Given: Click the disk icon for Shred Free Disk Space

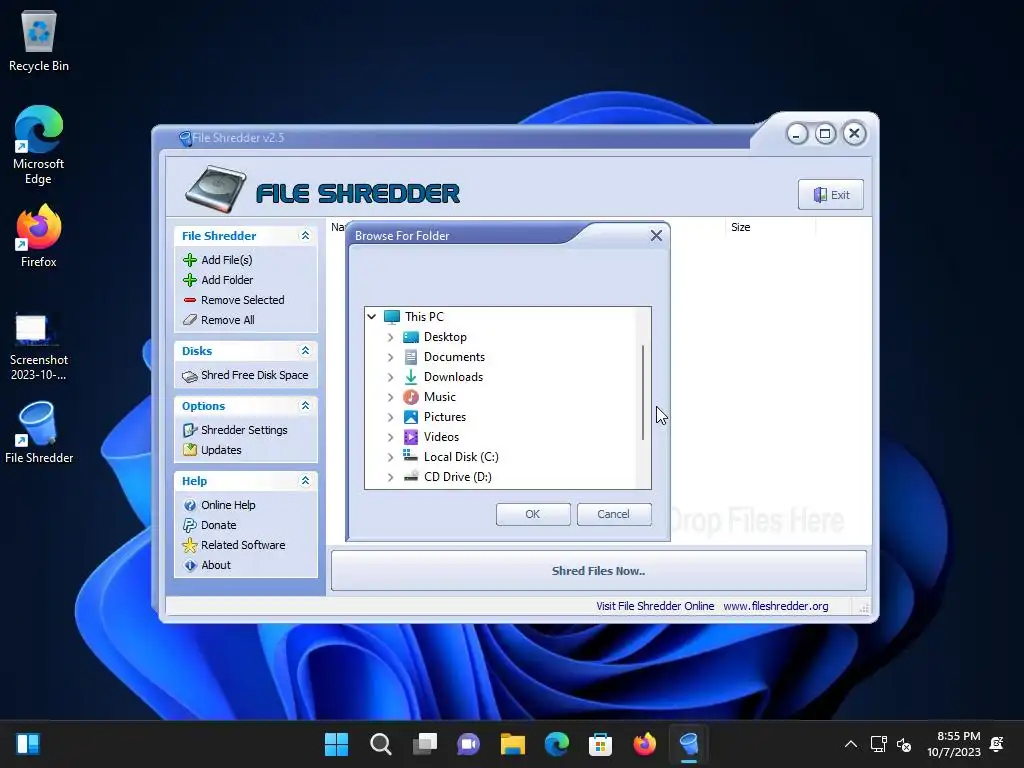Looking at the screenshot, I should [x=190, y=376].
